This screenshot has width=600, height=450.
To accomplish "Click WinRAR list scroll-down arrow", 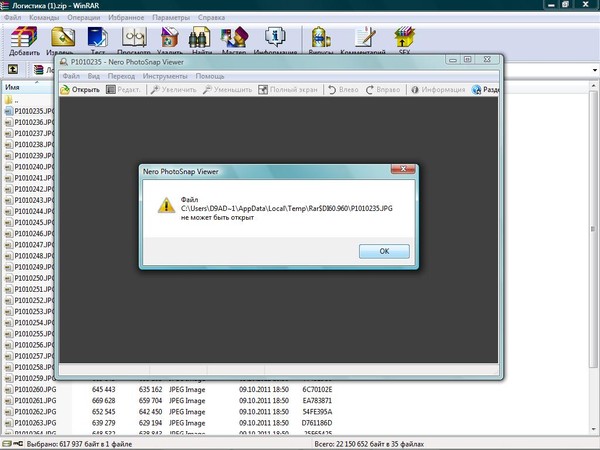I will [x=593, y=430].
